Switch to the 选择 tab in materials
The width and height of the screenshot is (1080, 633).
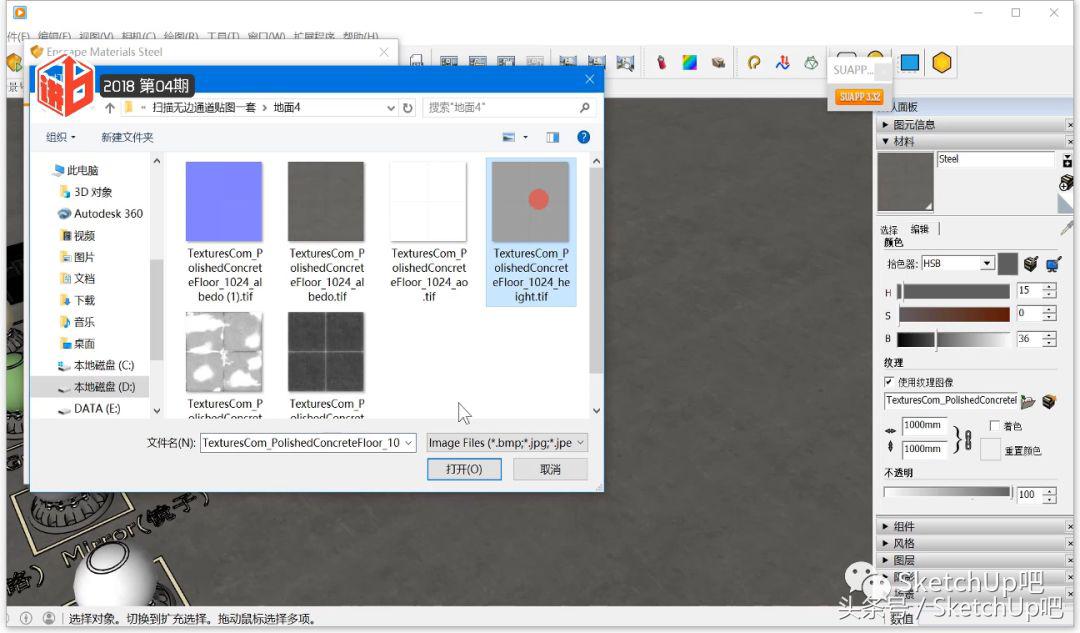click(889, 229)
